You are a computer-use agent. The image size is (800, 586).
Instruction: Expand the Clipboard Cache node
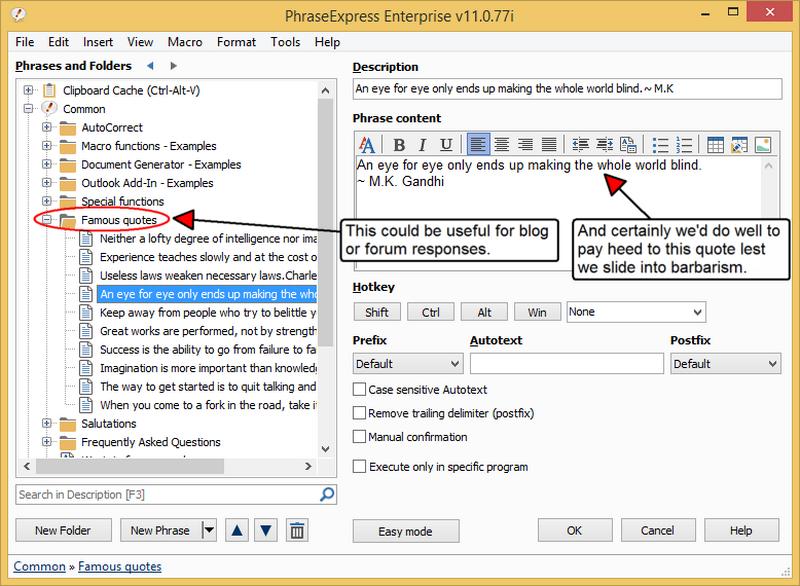(28, 90)
